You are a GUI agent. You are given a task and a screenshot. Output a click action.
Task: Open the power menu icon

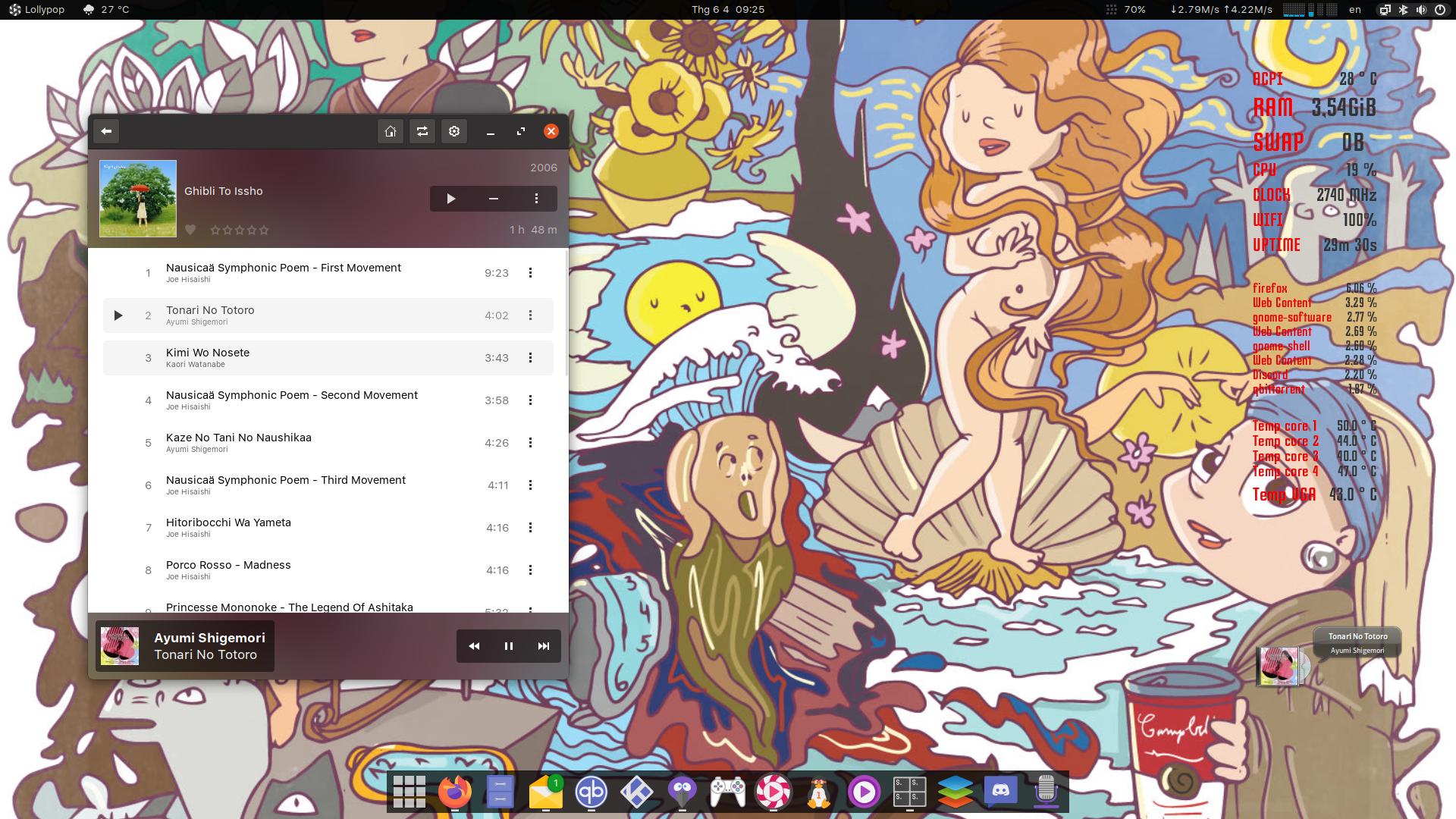1439,10
